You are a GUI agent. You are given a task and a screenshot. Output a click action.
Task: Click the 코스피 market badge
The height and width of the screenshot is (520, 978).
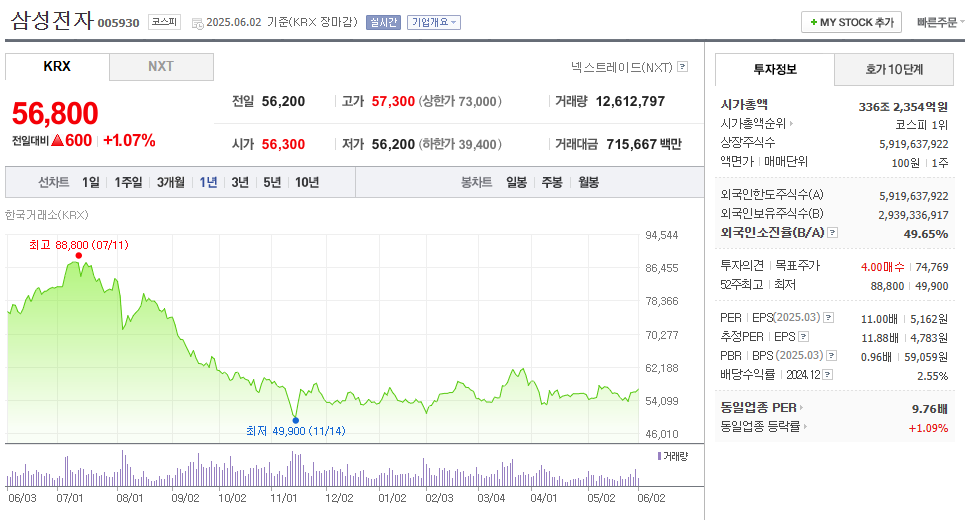pos(164,22)
